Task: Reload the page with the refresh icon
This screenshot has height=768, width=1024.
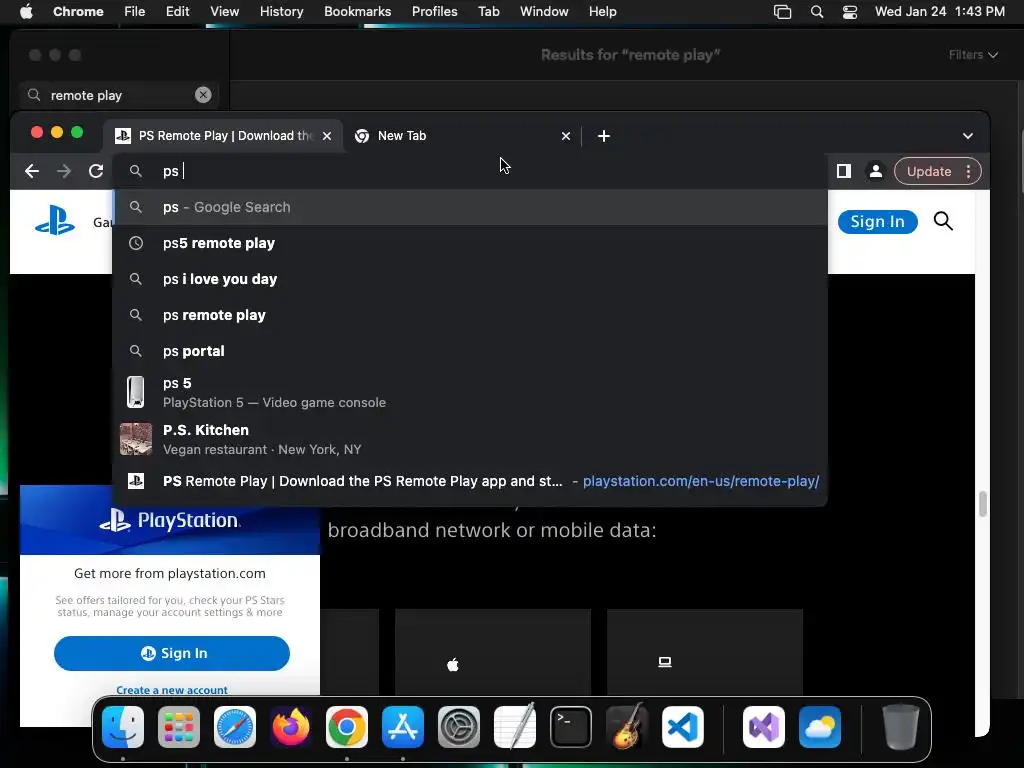Action: (96, 171)
